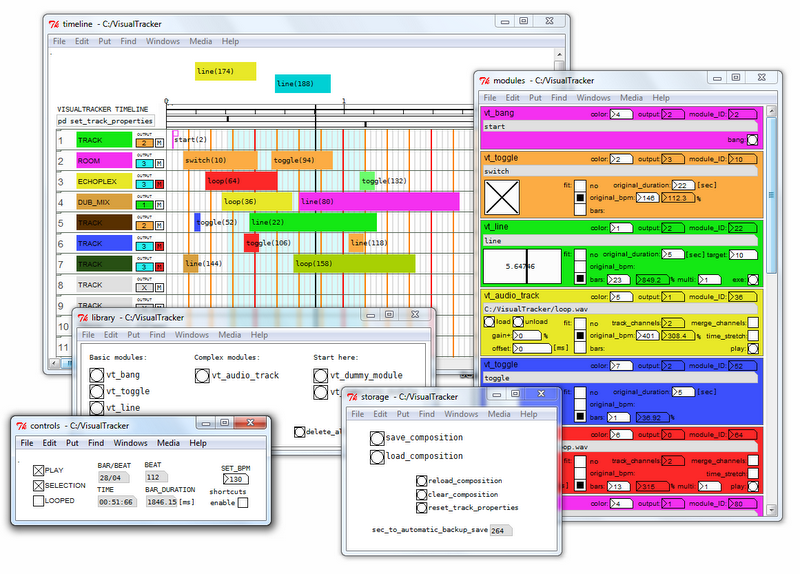The width and height of the screenshot is (800, 574).
Task: Select the magenta line(80) block
Action: 379,202
